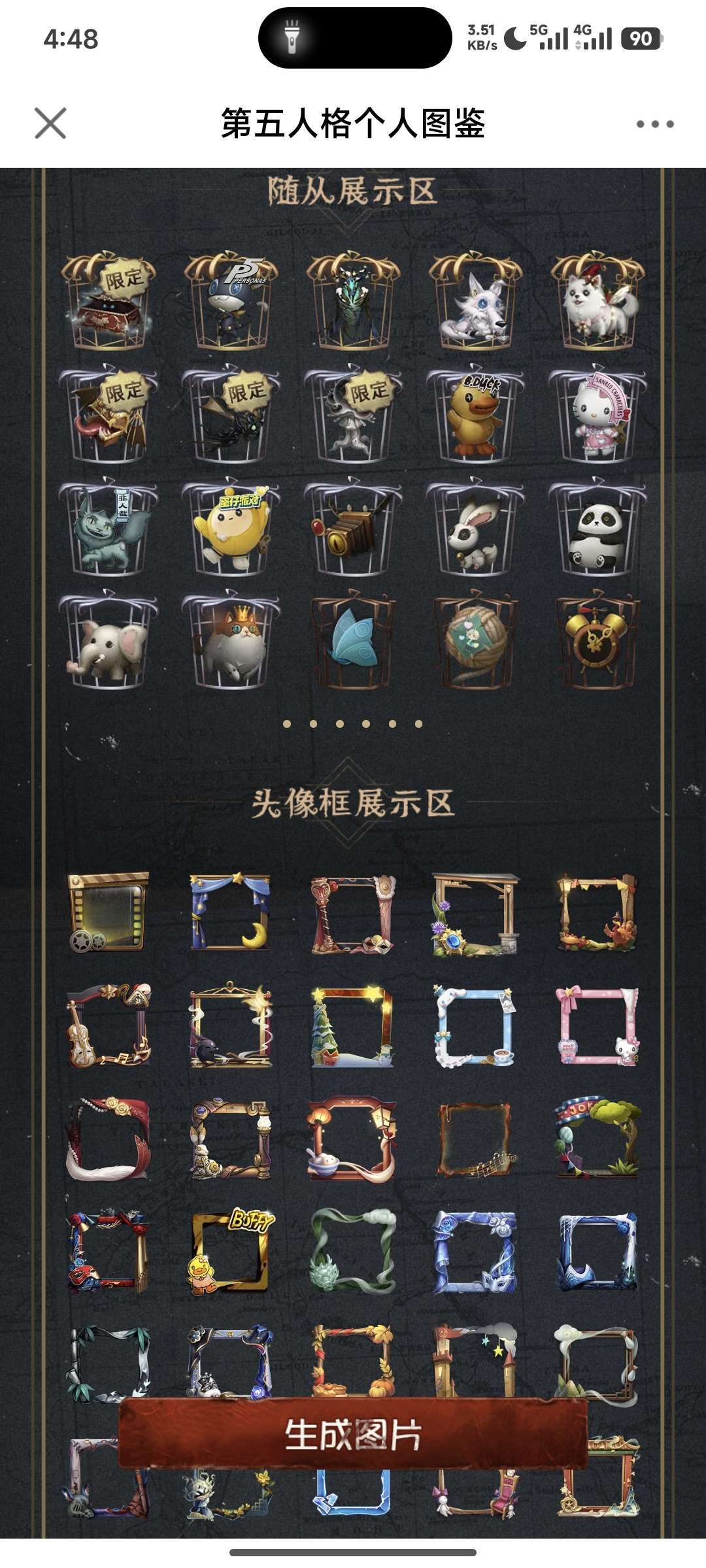Tap the first page indicator dot

coord(287,723)
